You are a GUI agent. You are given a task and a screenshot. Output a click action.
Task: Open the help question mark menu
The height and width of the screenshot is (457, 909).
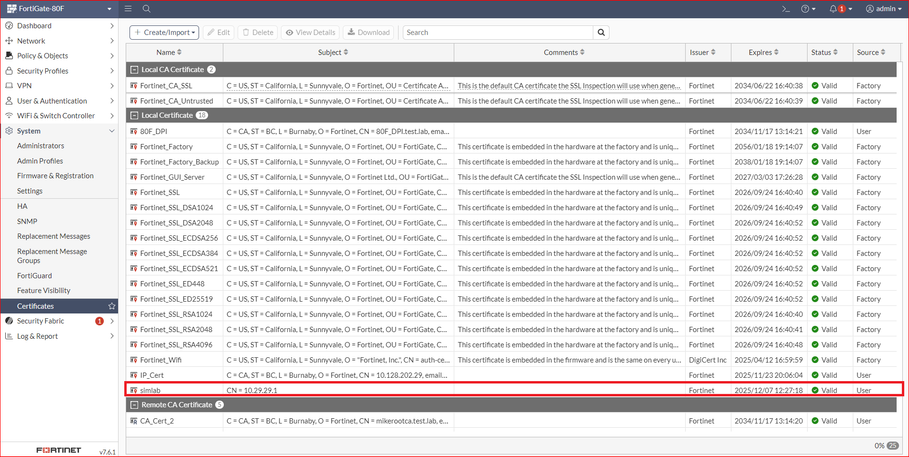click(808, 9)
